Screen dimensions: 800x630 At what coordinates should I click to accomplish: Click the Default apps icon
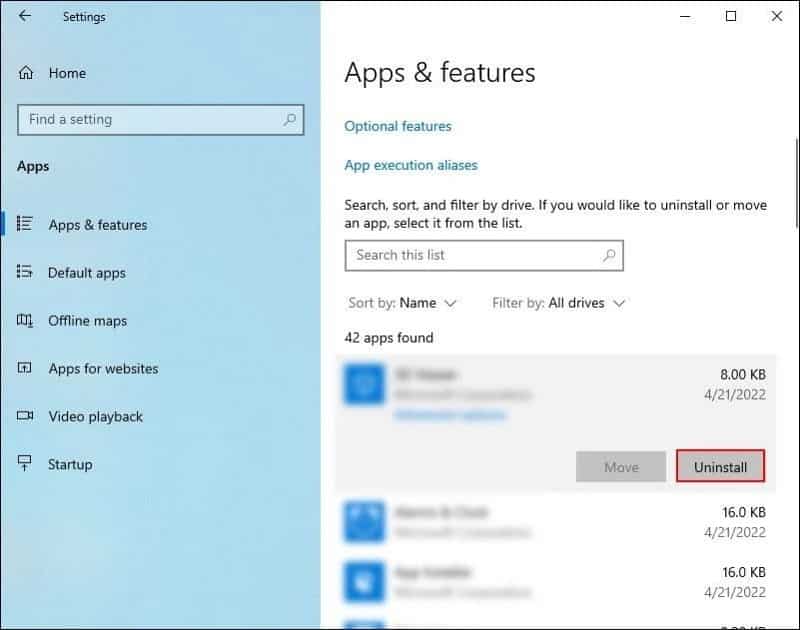tap(24, 271)
